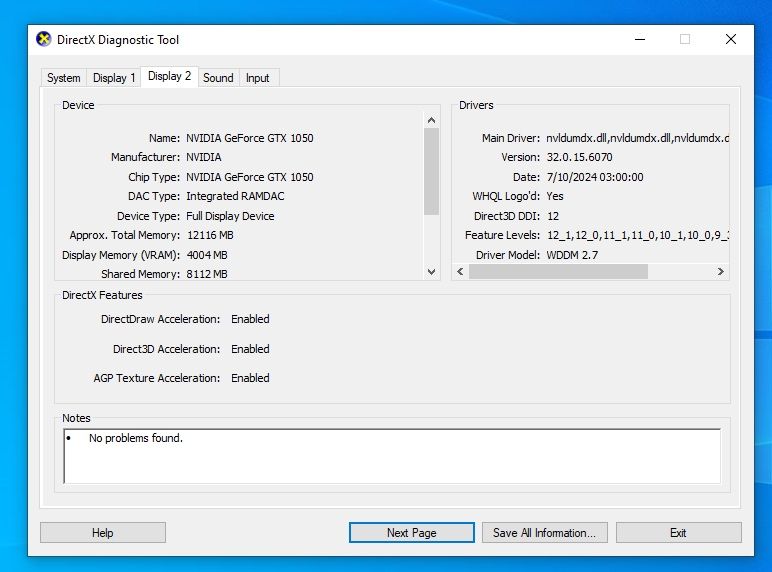Click the Direct3D DDI value 12
This screenshot has height=572, width=772.
click(x=553, y=216)
